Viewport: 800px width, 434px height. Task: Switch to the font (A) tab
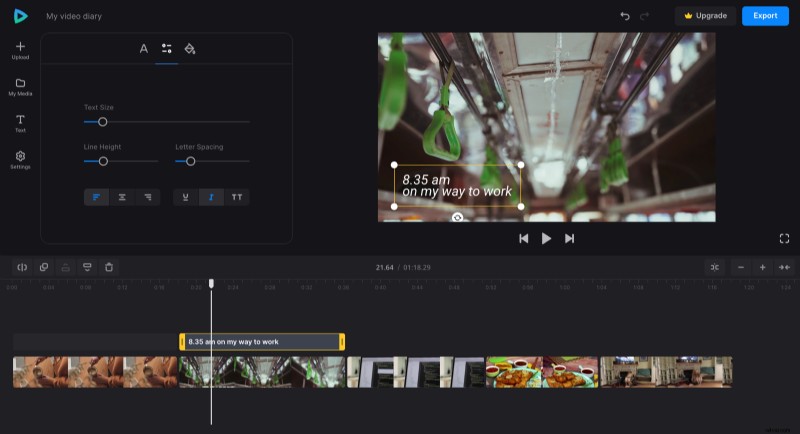pos(144,48)
